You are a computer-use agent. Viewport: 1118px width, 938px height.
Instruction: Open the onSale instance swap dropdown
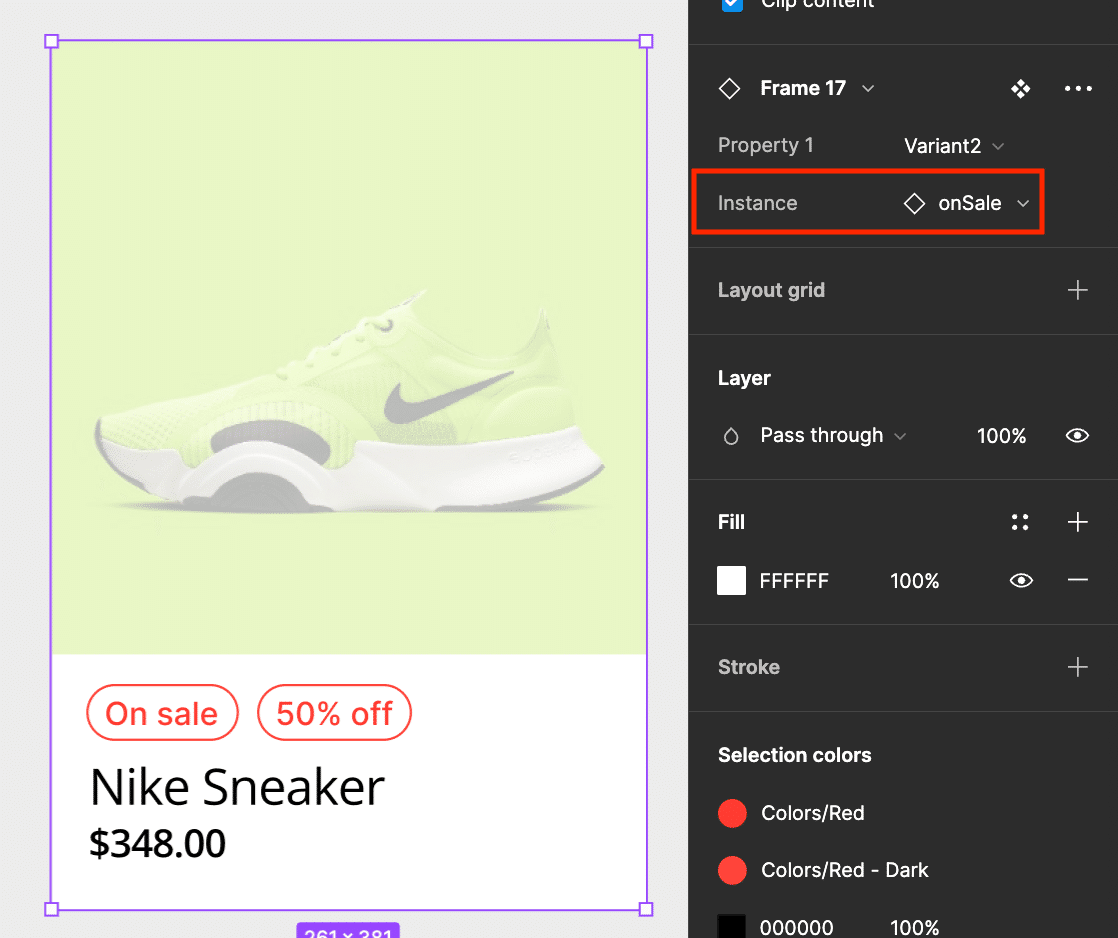(968, 204)
